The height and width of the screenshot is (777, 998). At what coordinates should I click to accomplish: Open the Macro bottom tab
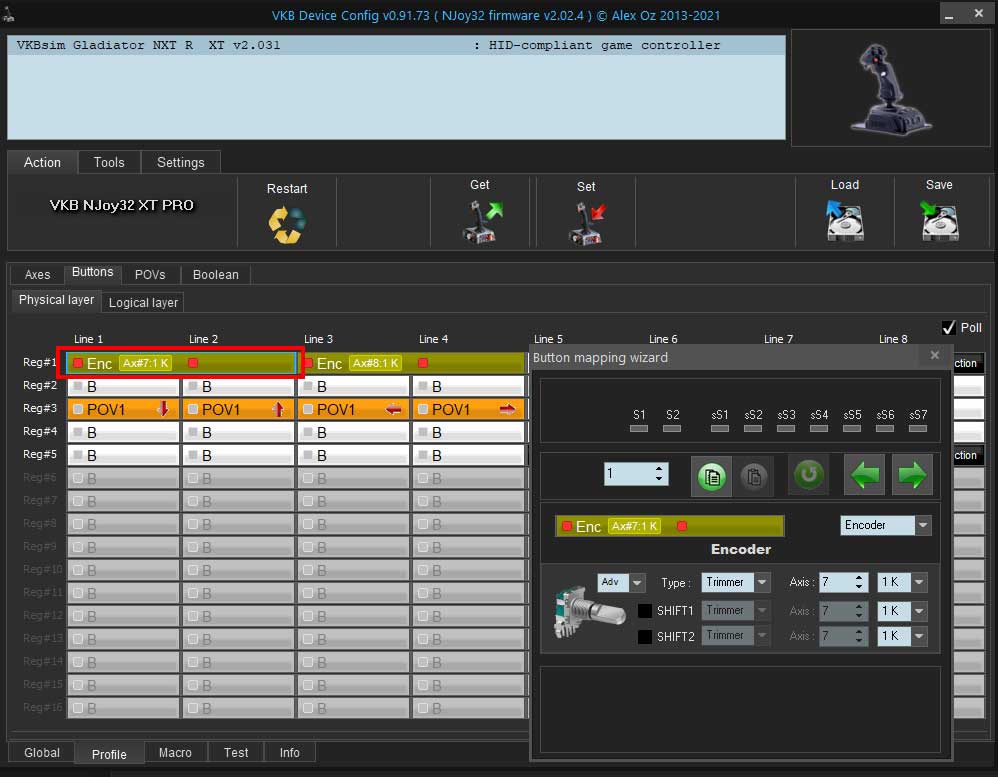tap(175, 752)
